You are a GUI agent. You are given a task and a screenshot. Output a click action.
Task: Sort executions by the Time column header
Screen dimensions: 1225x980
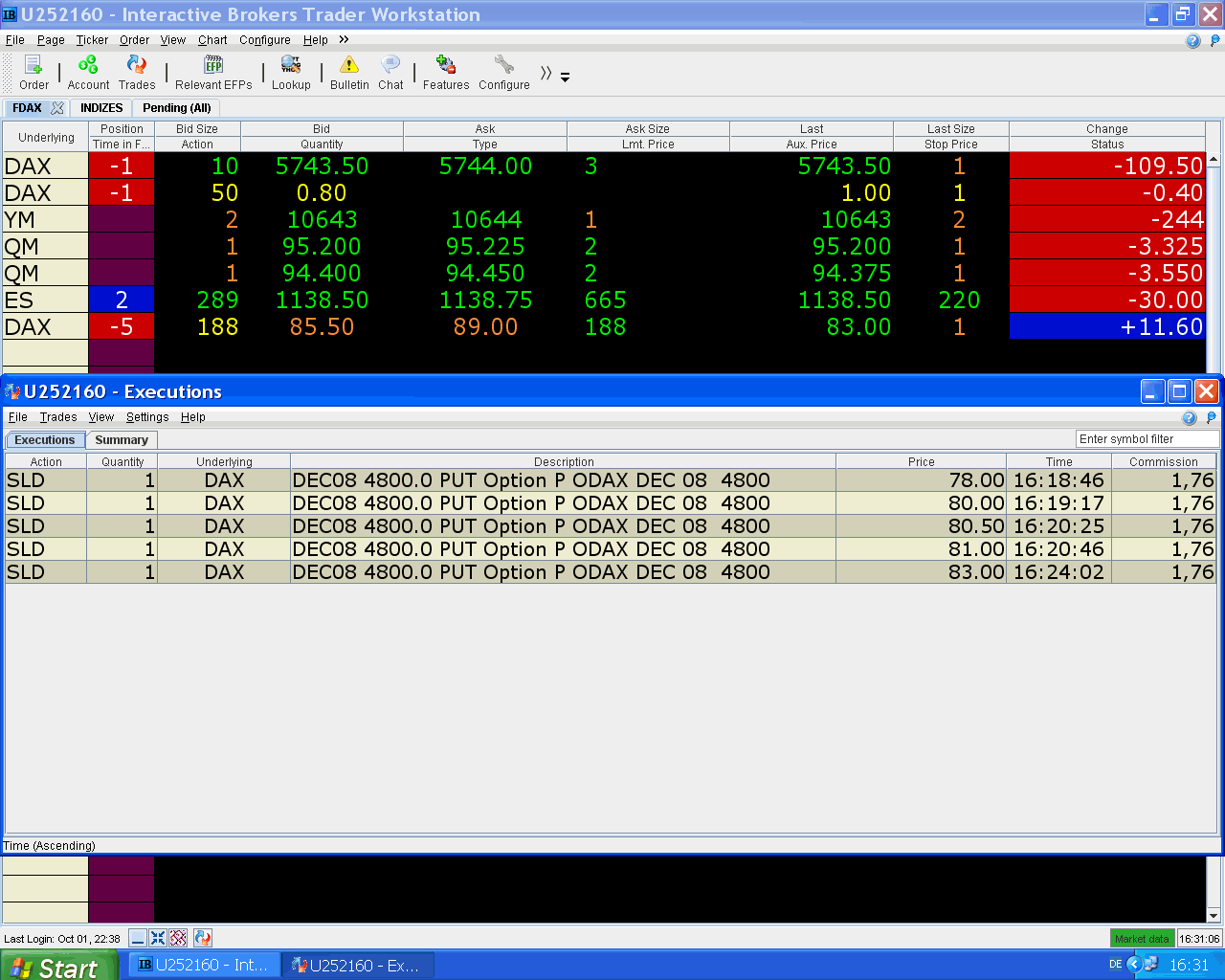pos(1059,461)
